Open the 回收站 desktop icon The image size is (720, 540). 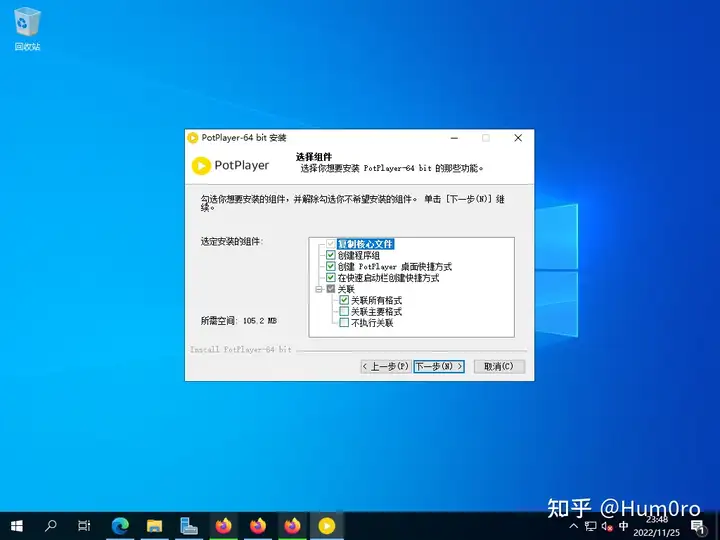[x=27, y=28]
